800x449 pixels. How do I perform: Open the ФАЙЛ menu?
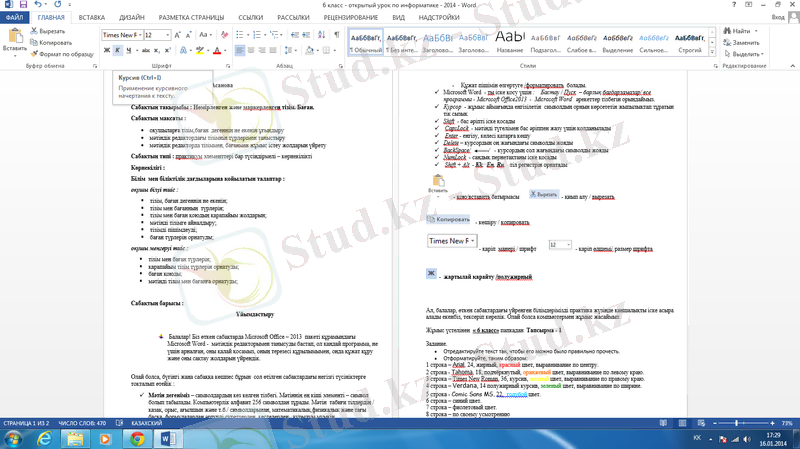(x=15, y=18)
